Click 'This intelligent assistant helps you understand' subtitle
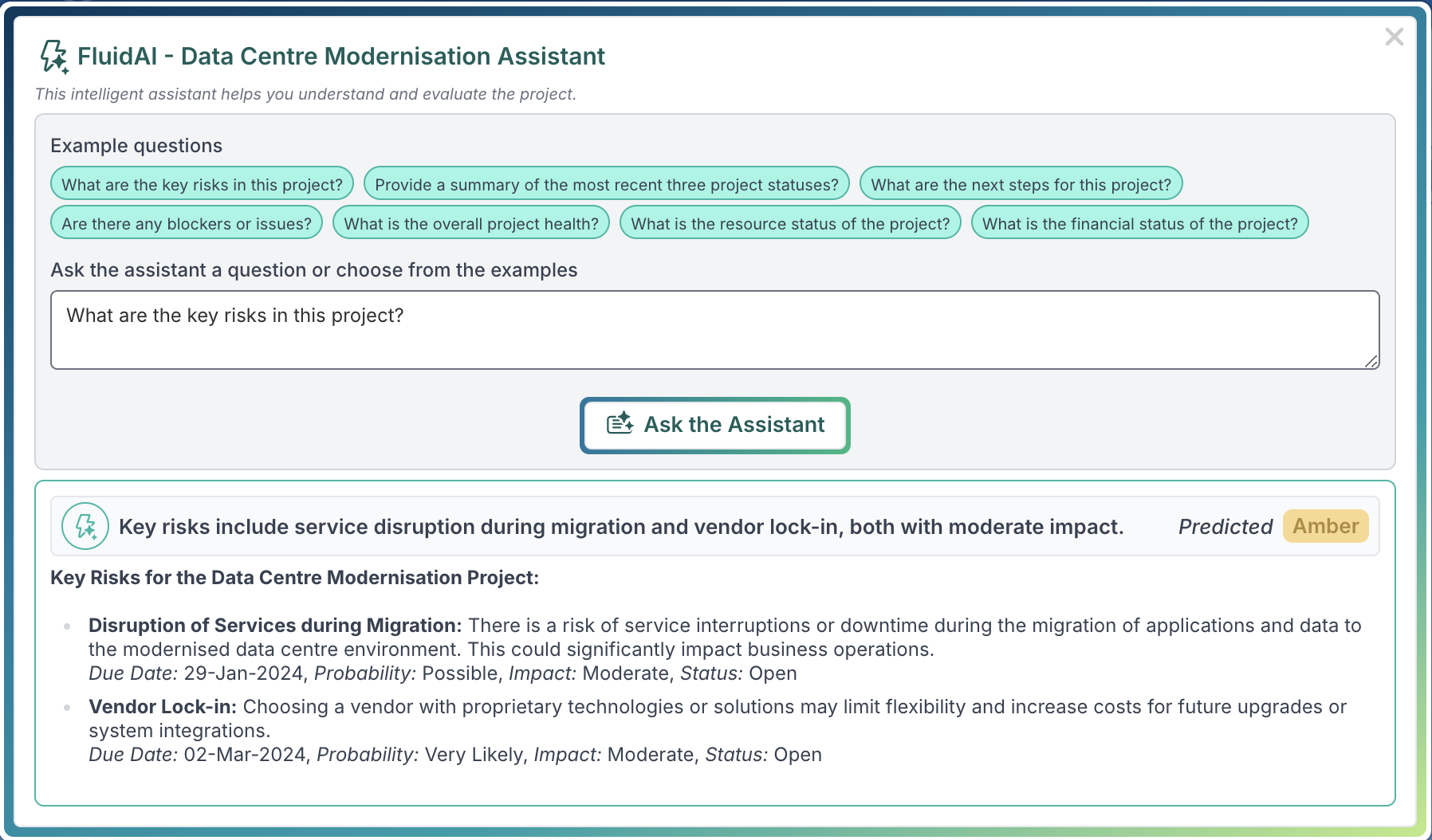Image resolution: width=1432 pixels, height=840 pixels. pyautogui.click(x=305, y=94)
